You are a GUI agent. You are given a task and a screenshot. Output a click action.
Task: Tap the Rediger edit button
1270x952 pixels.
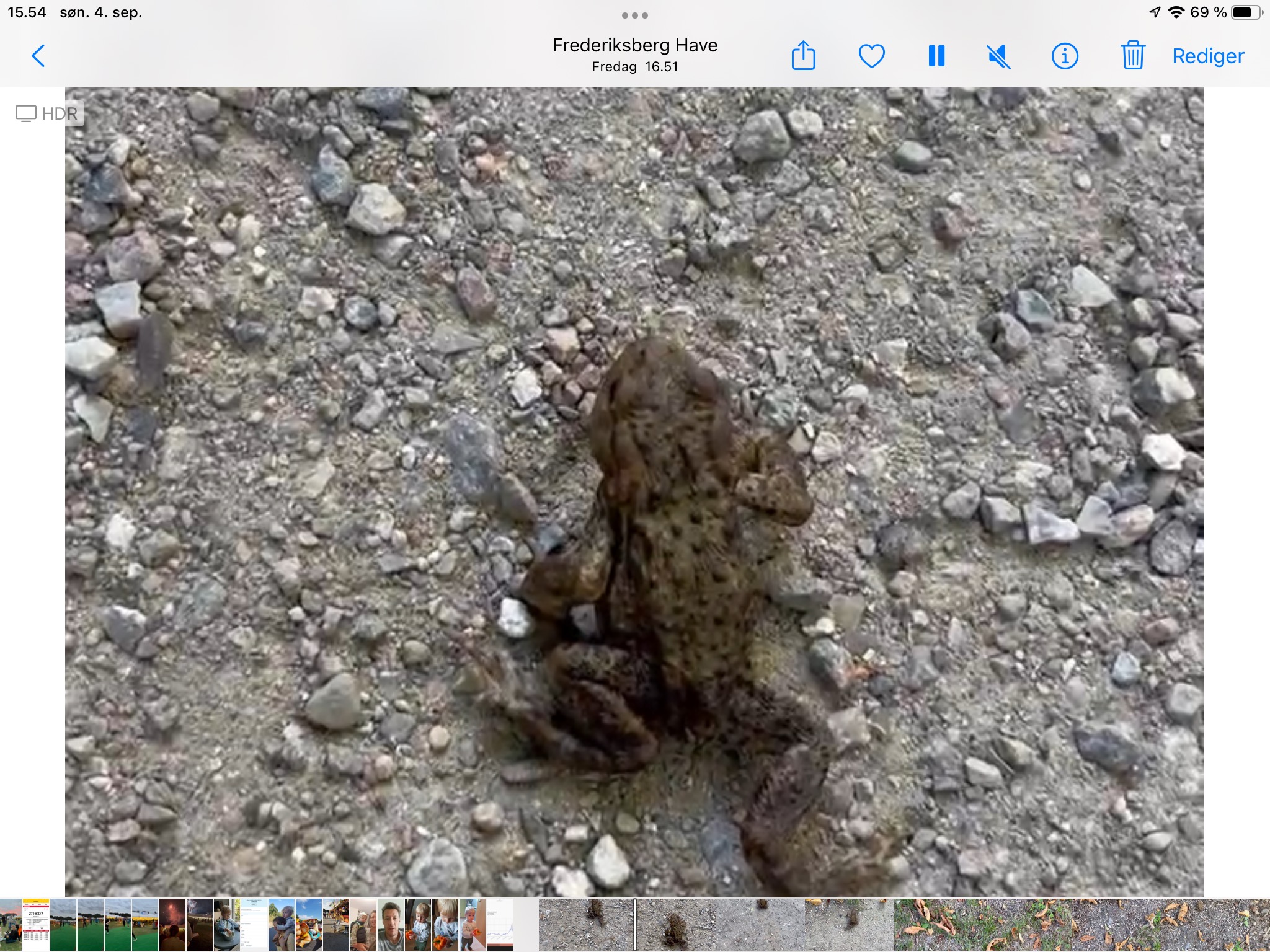(1207, 56)
